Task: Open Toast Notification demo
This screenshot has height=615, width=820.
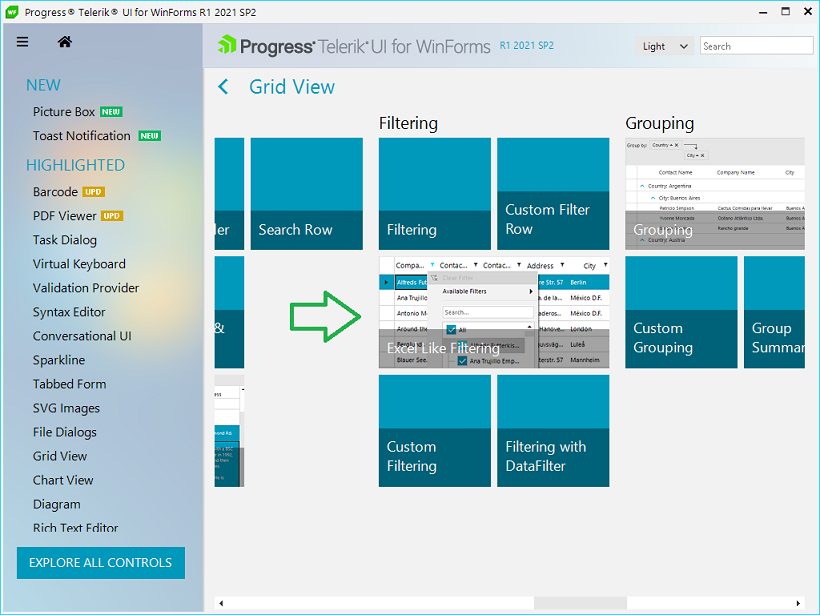Action: [82, 136]
